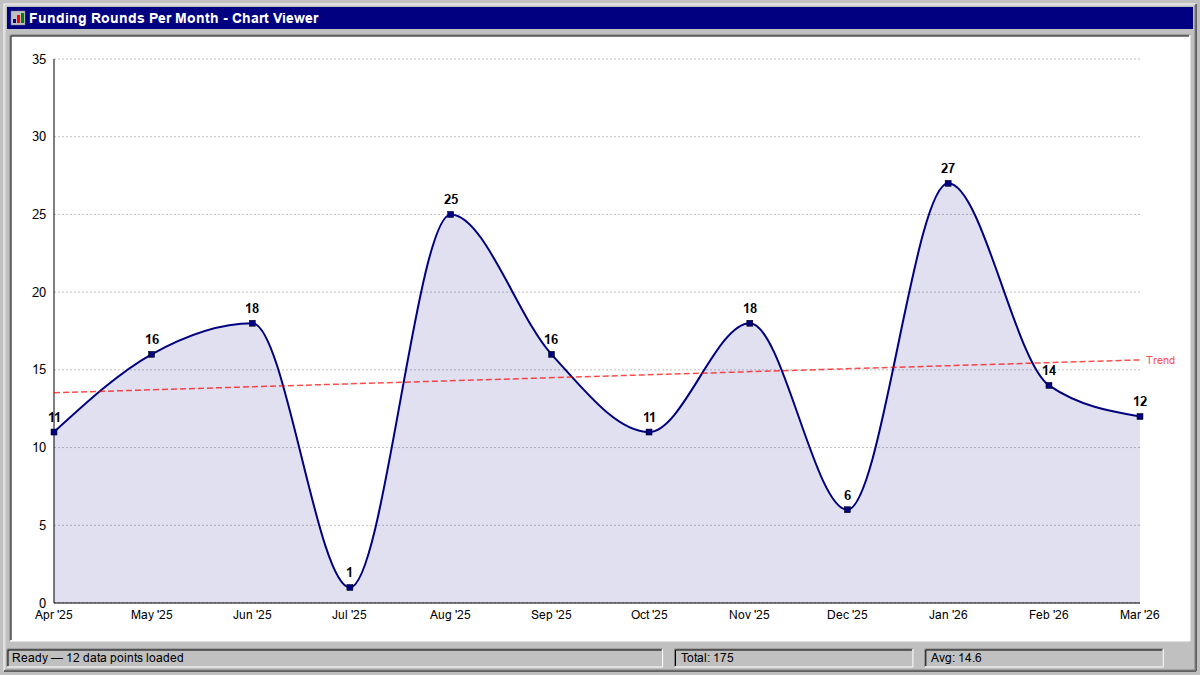Image resolution: width=1200 pixels, height=675 pixels.
Task: Select the Sep '25 data point marker
Action: tap(551, 354)
